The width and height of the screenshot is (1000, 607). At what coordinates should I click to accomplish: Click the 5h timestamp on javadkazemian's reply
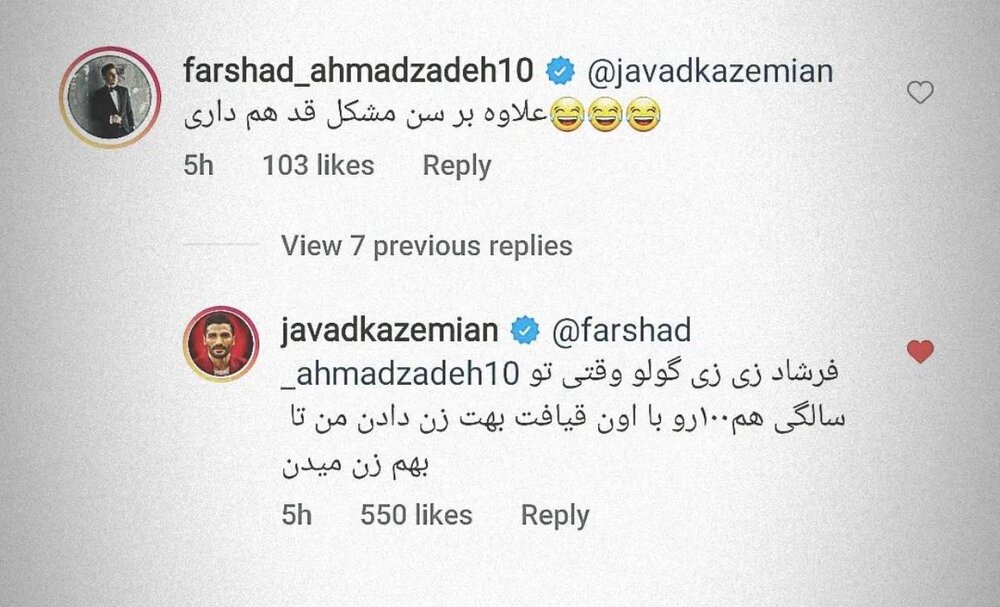(297, 515)
